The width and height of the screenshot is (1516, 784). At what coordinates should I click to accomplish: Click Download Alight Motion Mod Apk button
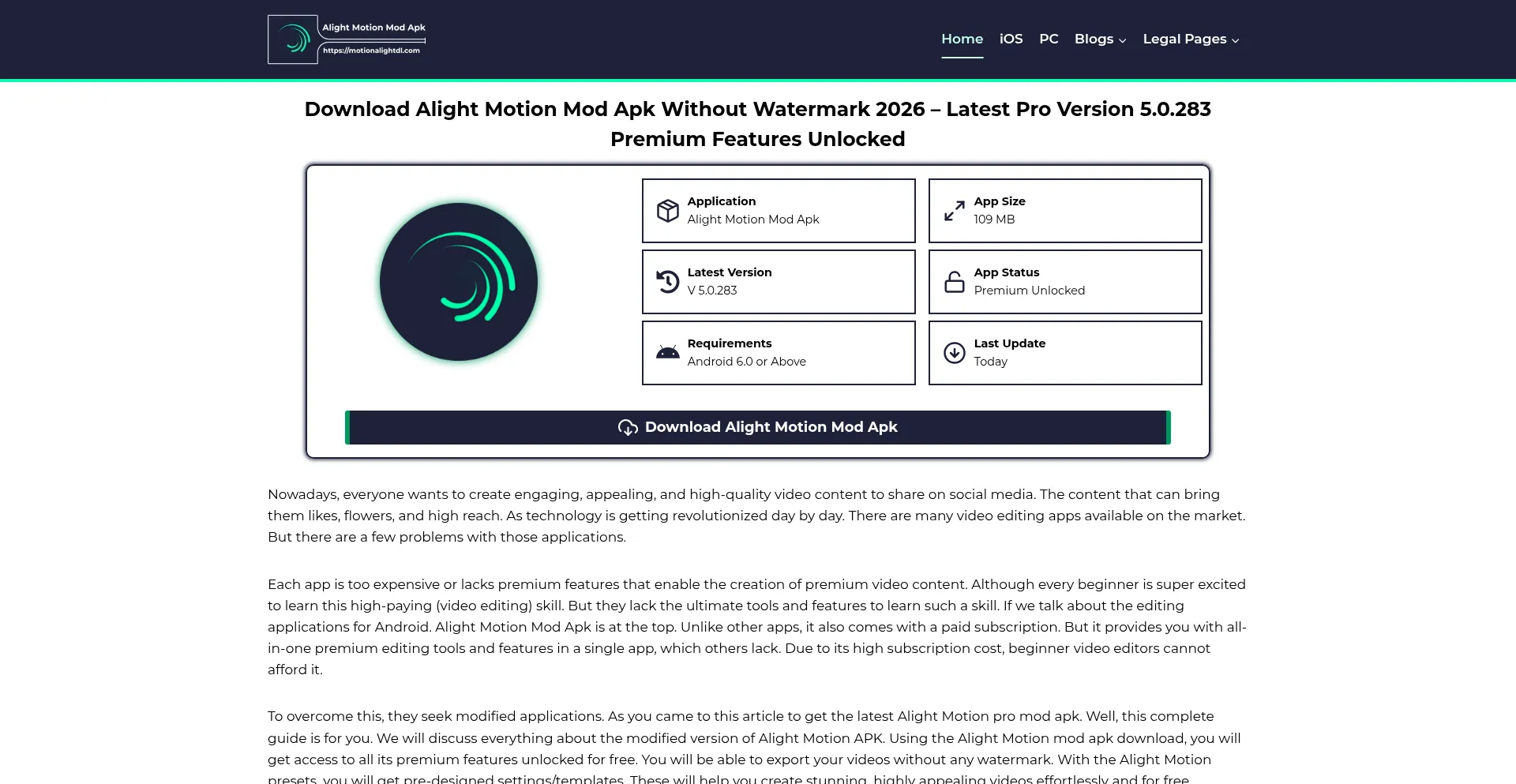pos(758,427)
